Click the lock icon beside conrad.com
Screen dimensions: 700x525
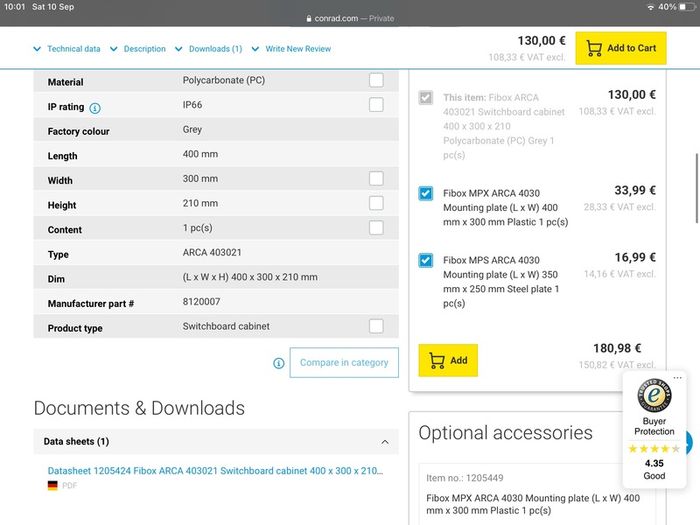pyautogui.click(x=308, y=19)
